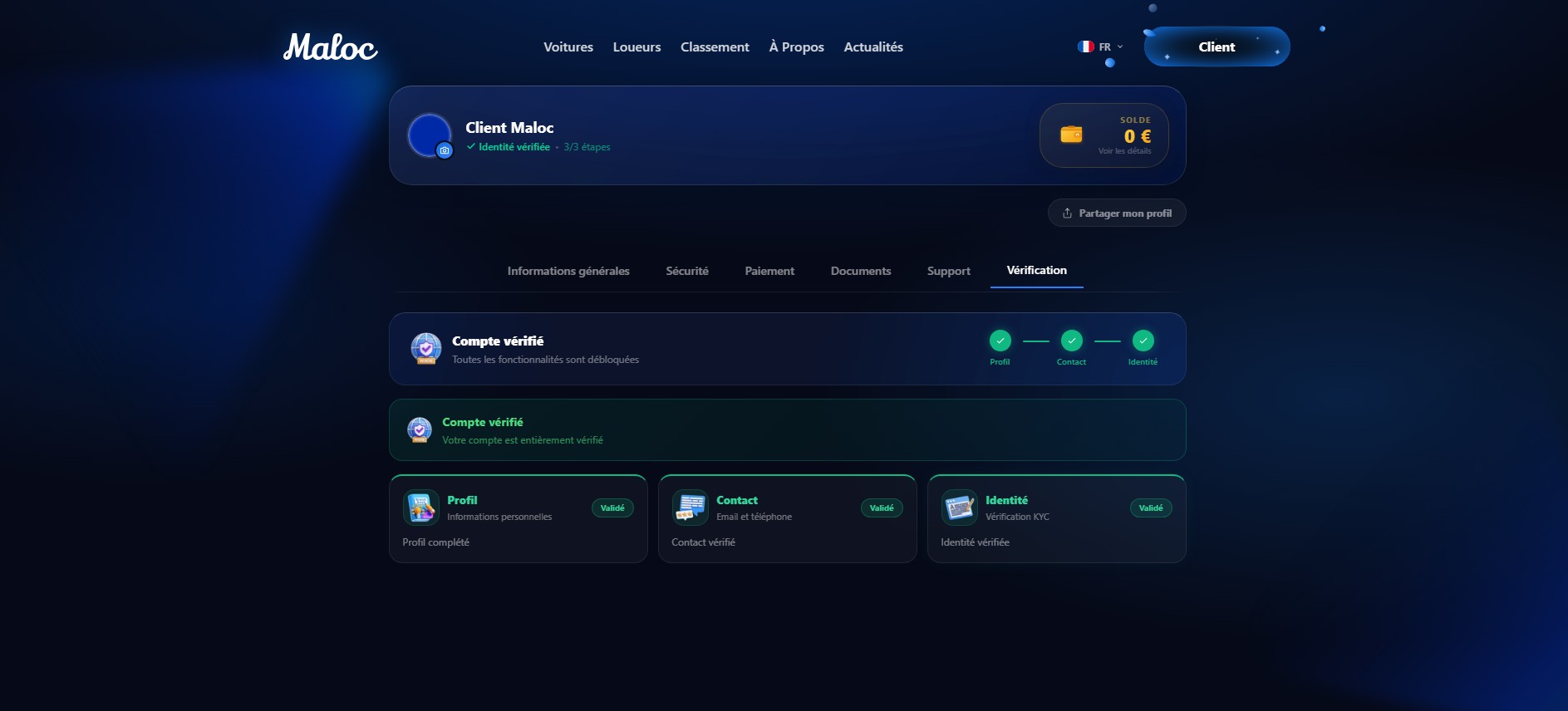Click the Identité step green checkmark

click(1143, 341)
